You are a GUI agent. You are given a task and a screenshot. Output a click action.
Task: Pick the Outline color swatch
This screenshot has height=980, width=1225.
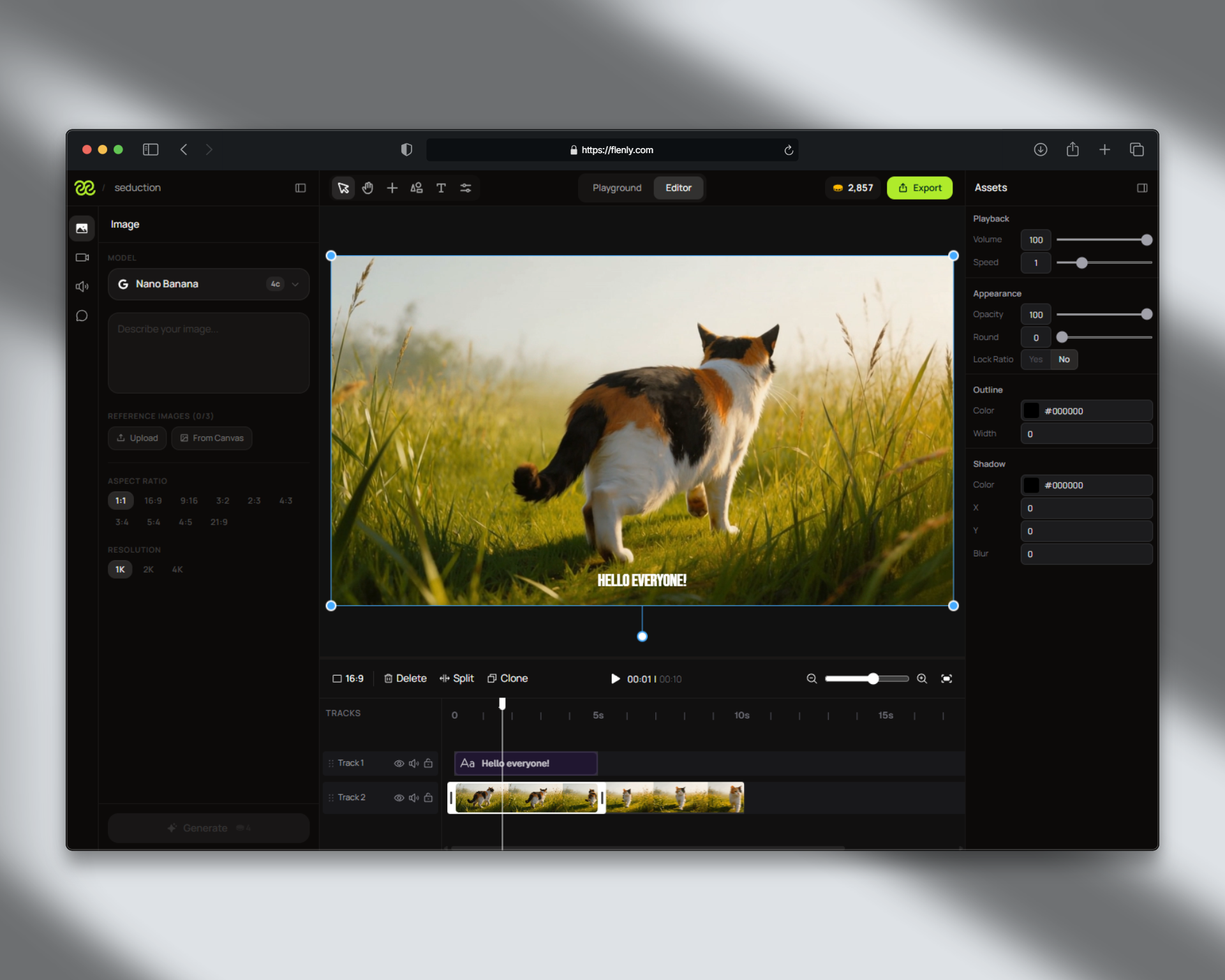pos(1032,410)
